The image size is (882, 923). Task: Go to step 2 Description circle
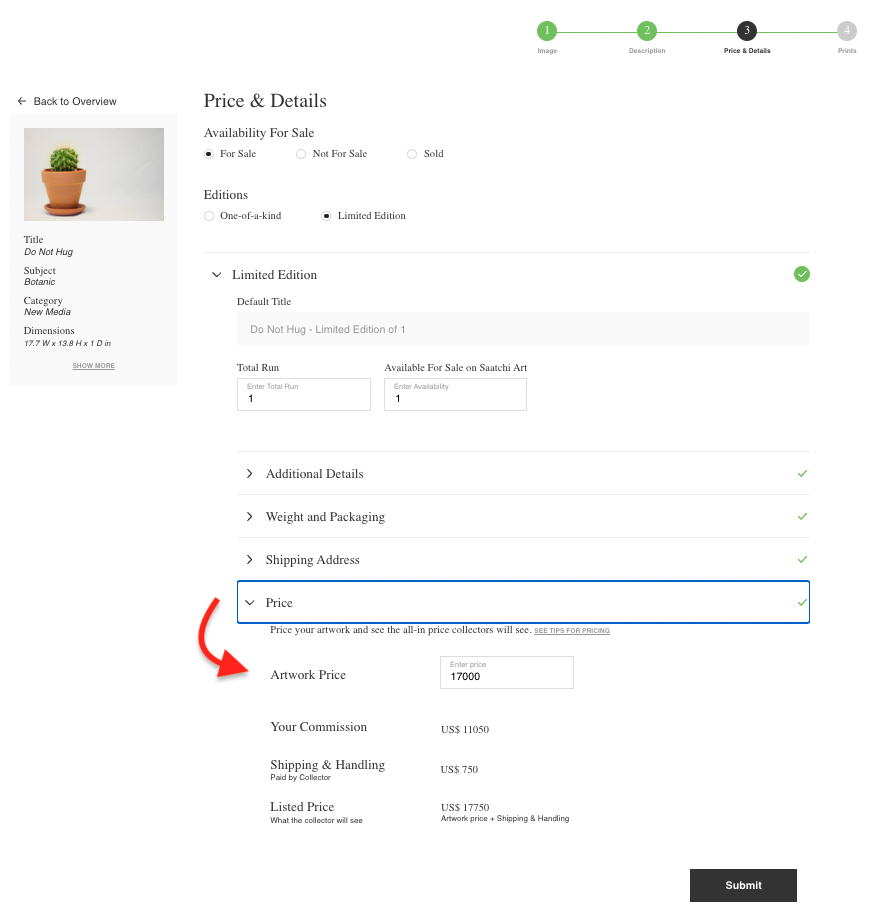(x=646, y=31)
